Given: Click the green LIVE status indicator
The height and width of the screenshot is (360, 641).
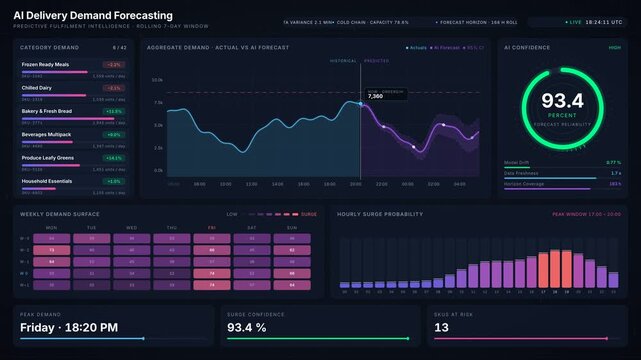Looking at the screenshot, I should point(573,22).
